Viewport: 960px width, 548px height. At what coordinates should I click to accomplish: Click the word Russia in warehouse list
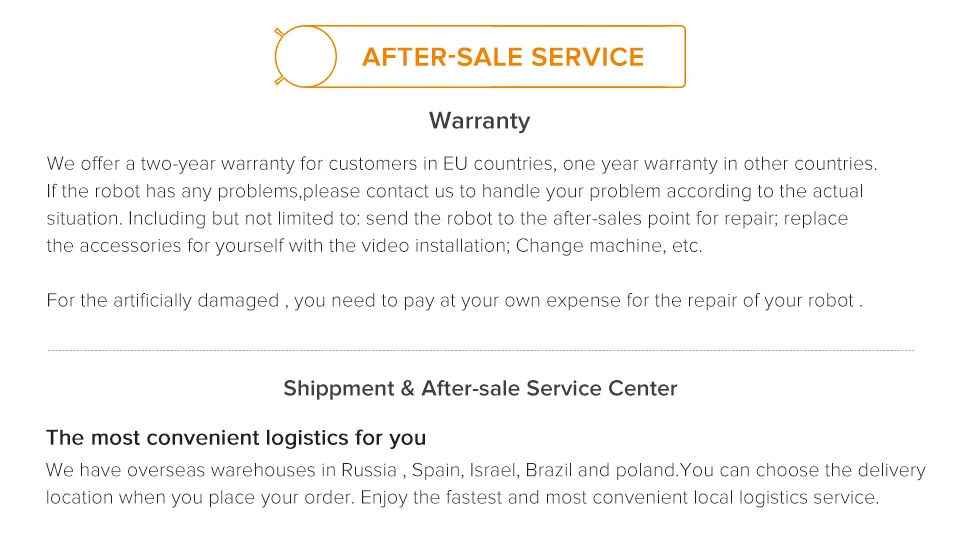click(369, 470)
